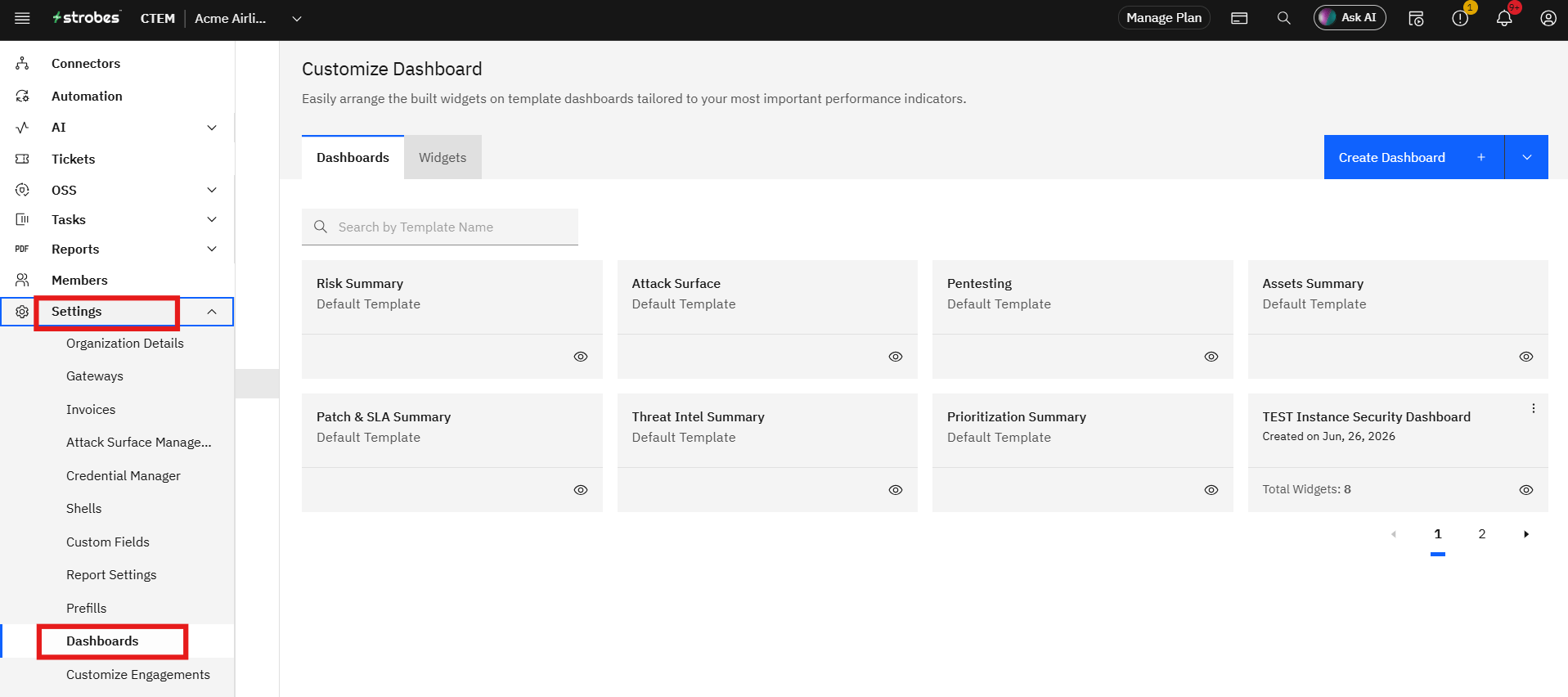Open Custom Fields in Settings
The height and width of the screenshot is (697, 1568).
(108, 542)
